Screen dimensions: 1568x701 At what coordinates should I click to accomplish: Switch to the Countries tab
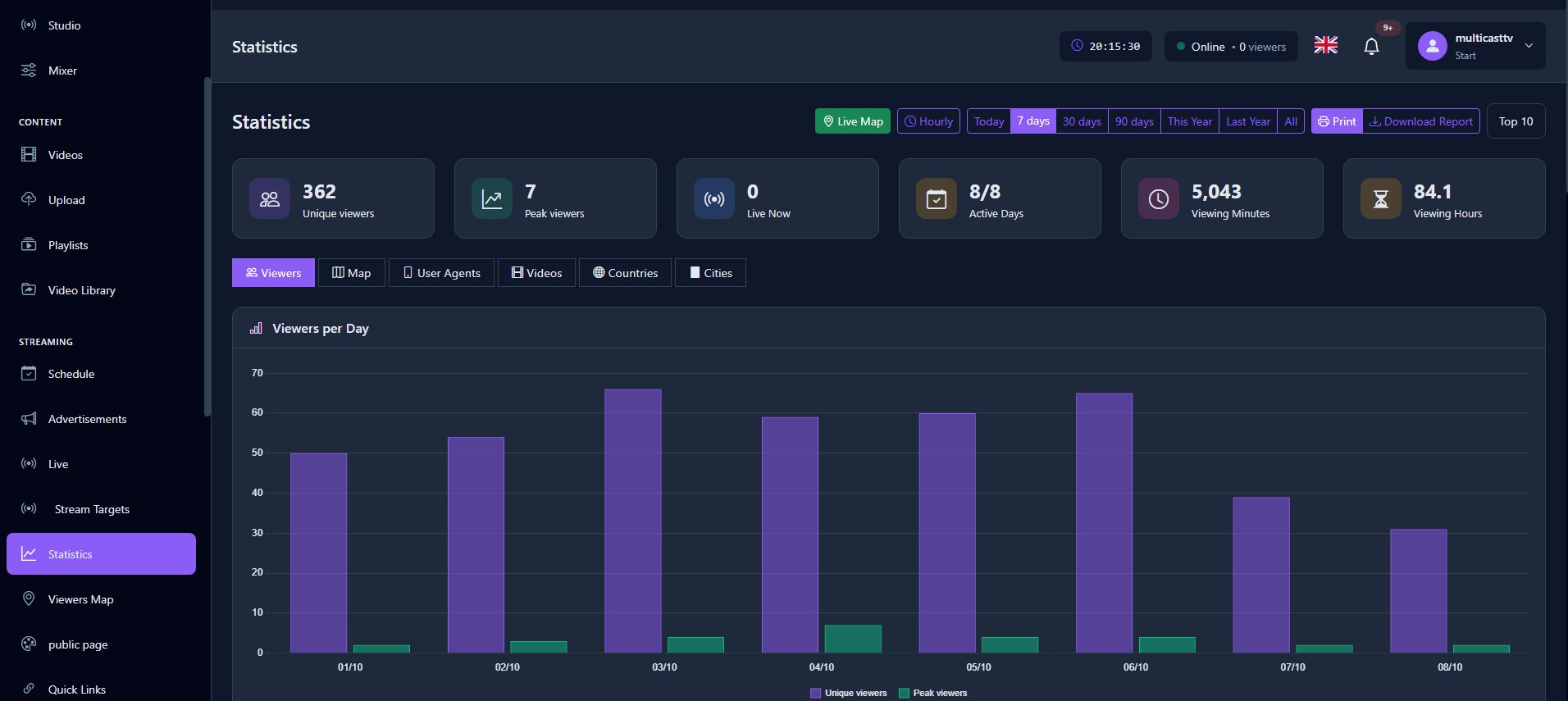(625, 273)
